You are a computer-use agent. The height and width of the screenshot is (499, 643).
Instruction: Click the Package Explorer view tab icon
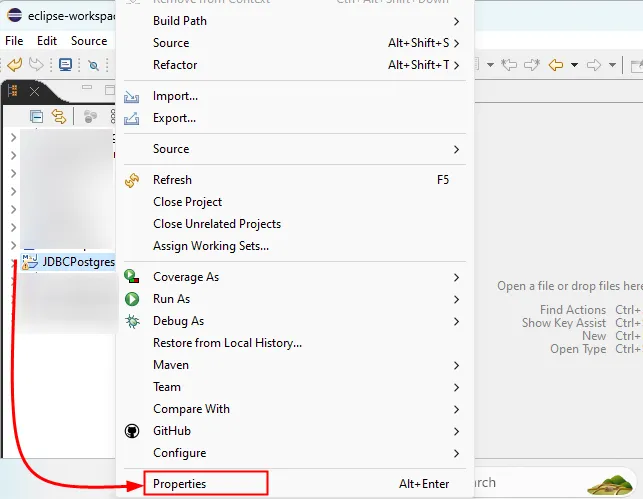click(x=13, y=90)
